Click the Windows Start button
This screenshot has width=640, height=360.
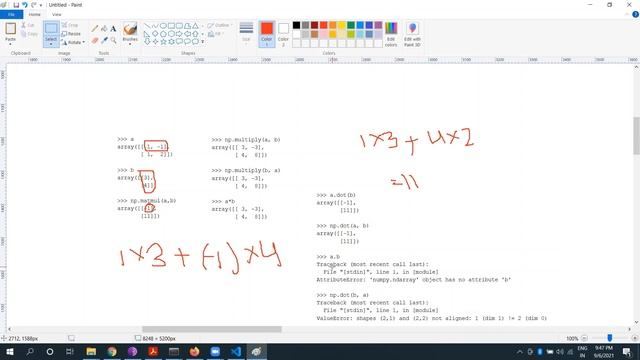click(9, 351)
